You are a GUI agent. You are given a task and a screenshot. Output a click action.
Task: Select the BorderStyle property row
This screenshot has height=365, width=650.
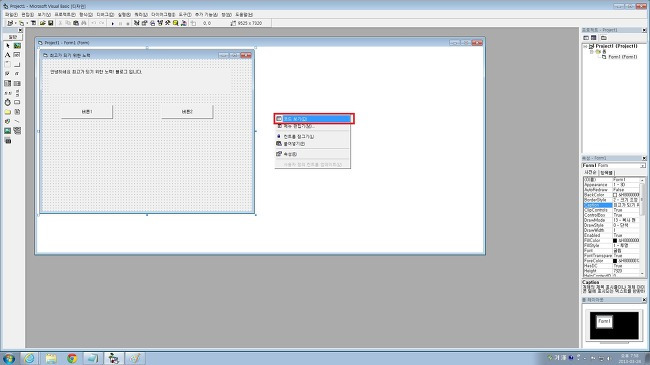point(611,200)
